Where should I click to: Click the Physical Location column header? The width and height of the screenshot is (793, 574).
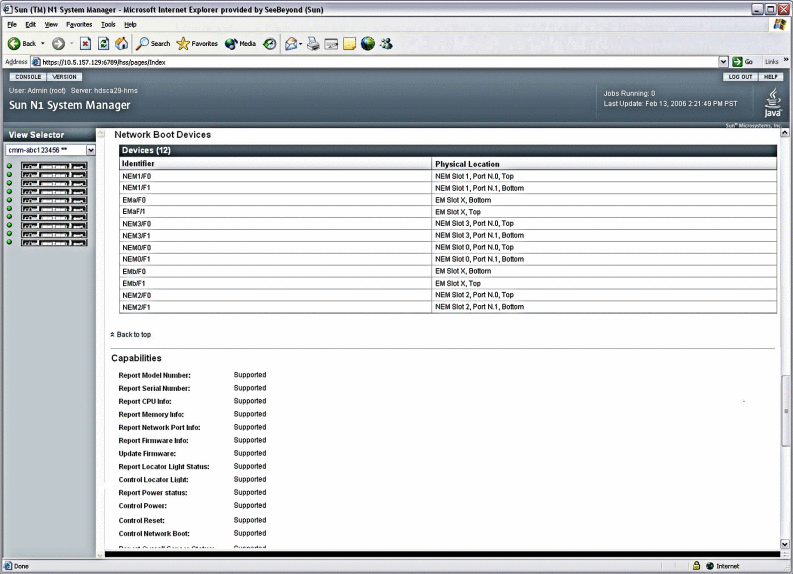[x=604, y=164]
